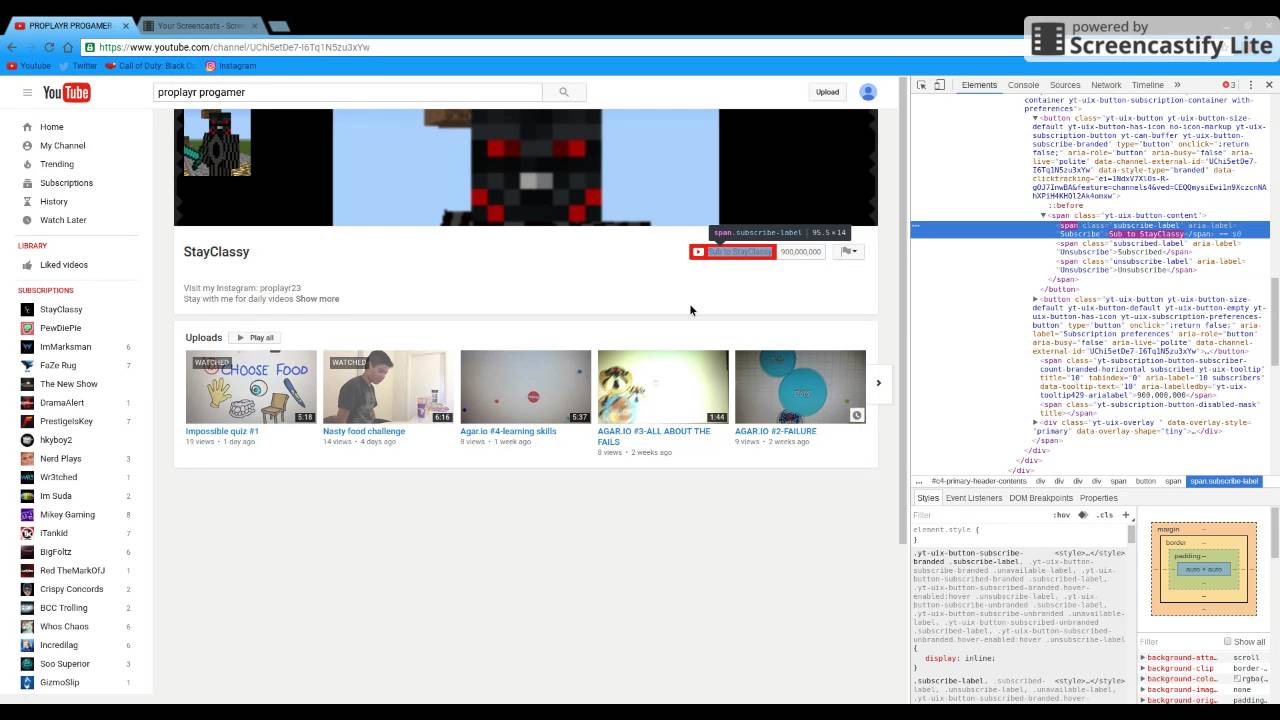Open the YouTube hamburger guide menu

pyautogui.click(x=27, y=92)
